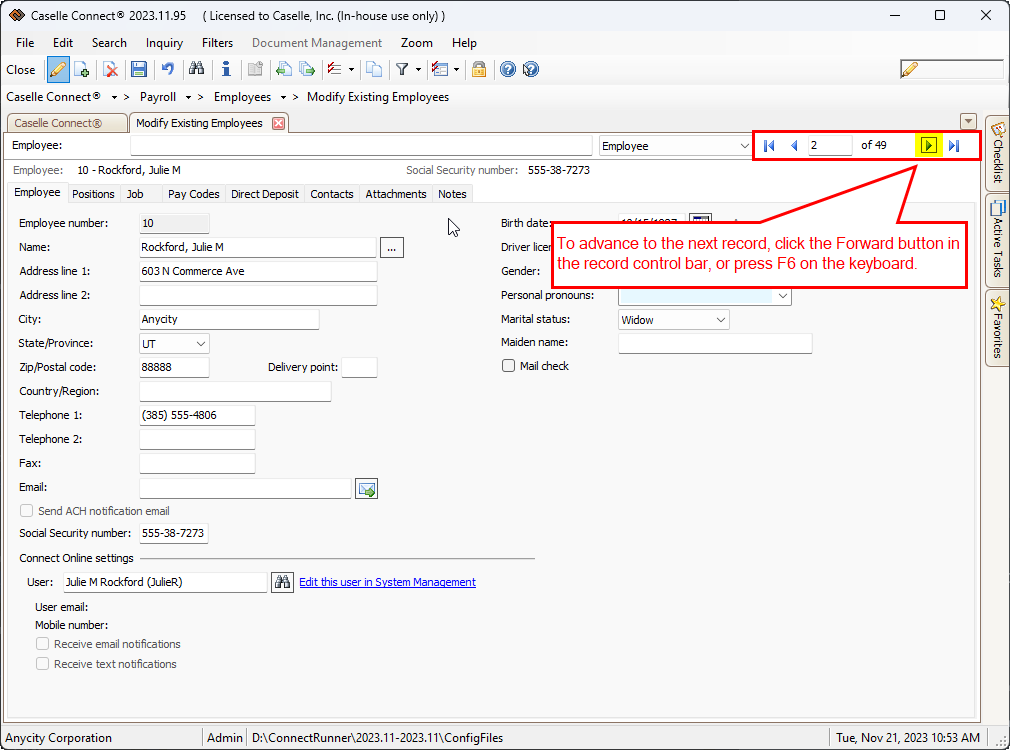Open the Personal pronouns dropdown
Viewport: 1010px width, 750px height.
pyautogui.click(x=783, y=296)
